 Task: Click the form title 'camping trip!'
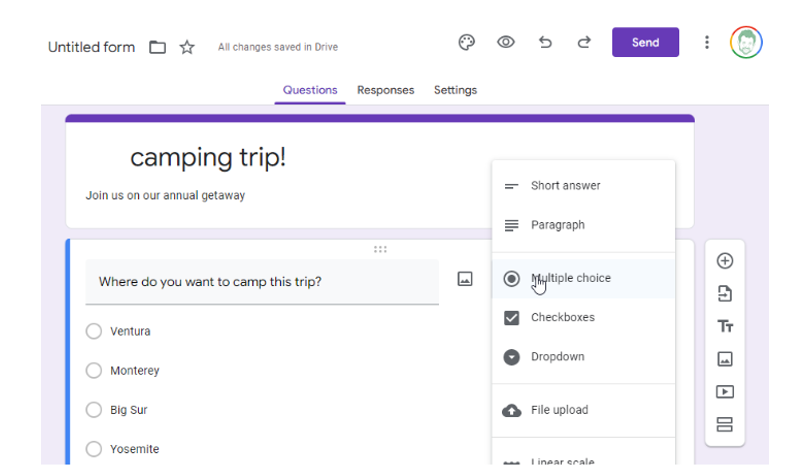click(208, 158)
